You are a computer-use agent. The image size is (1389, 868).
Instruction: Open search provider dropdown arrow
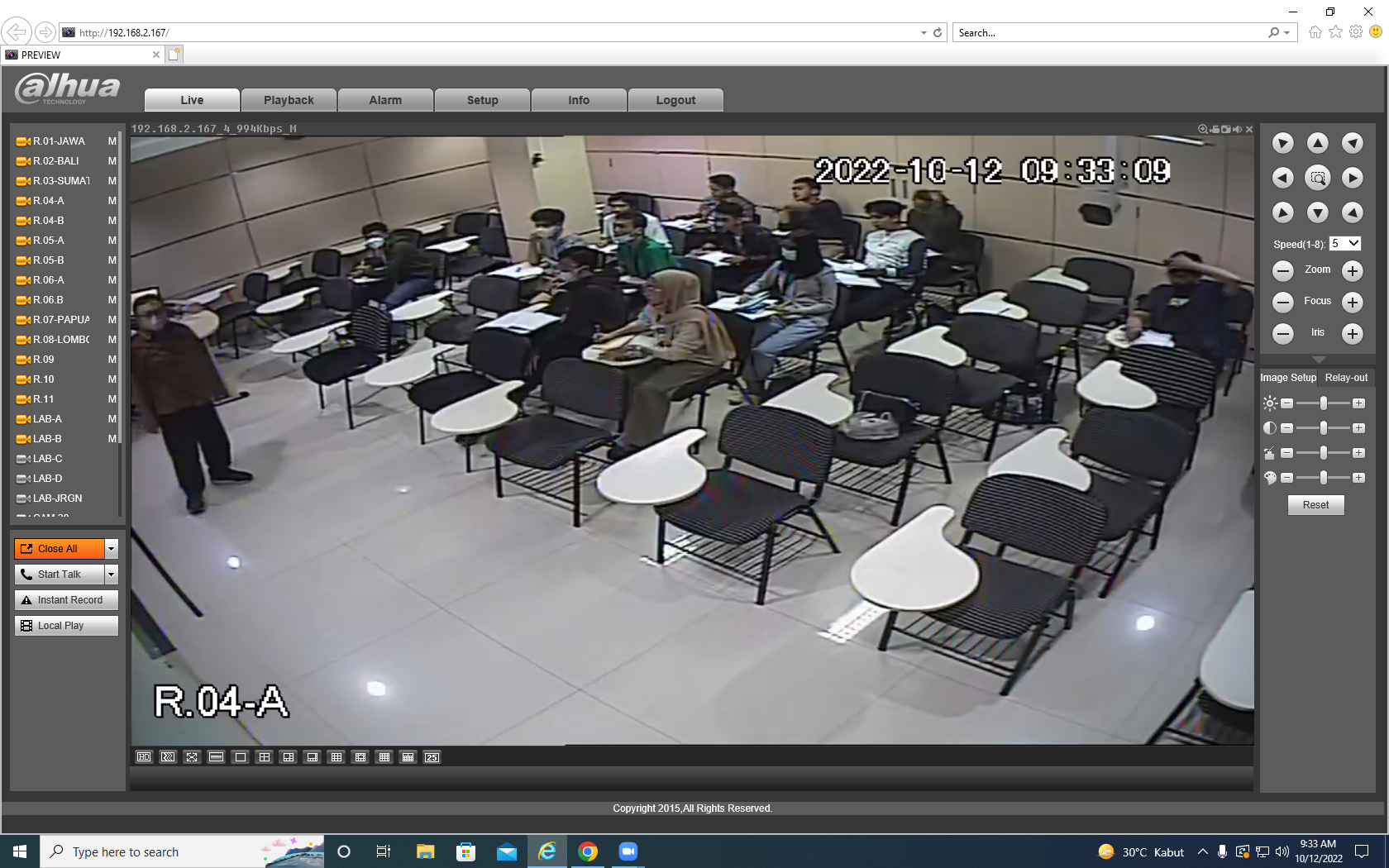(1287, 33)
